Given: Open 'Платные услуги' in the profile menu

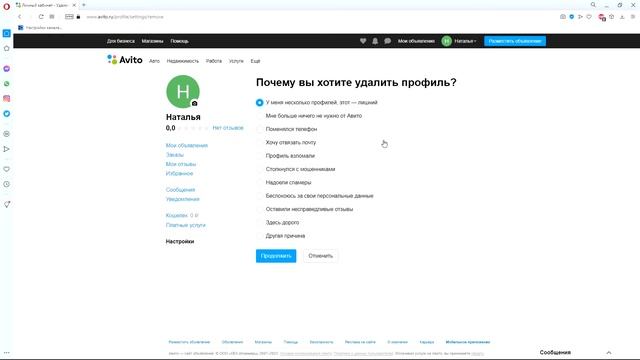Looking at the screenshot, I should coord(186,225).
